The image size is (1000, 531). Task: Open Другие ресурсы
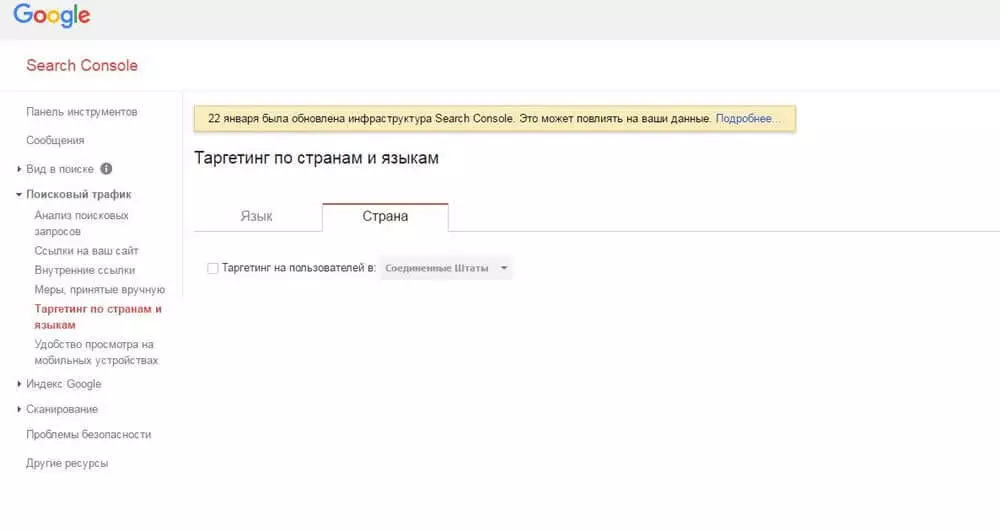[67, 463]
